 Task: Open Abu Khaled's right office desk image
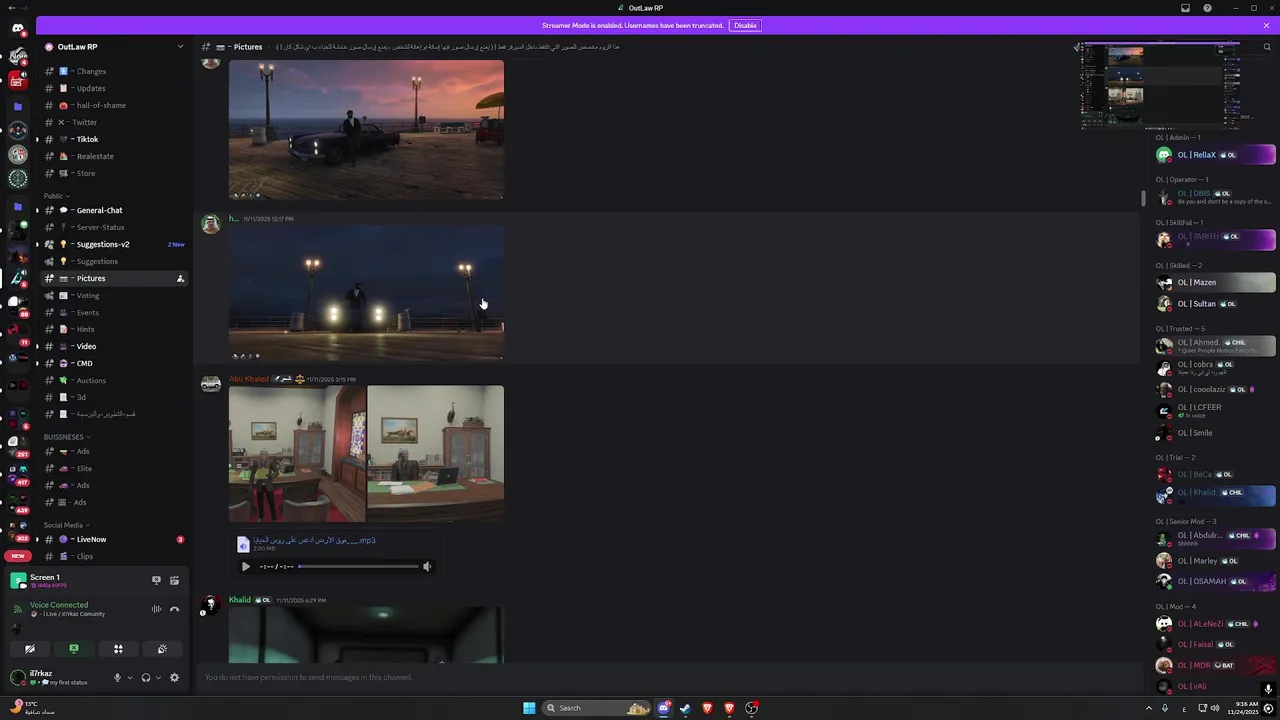[436, 454]
